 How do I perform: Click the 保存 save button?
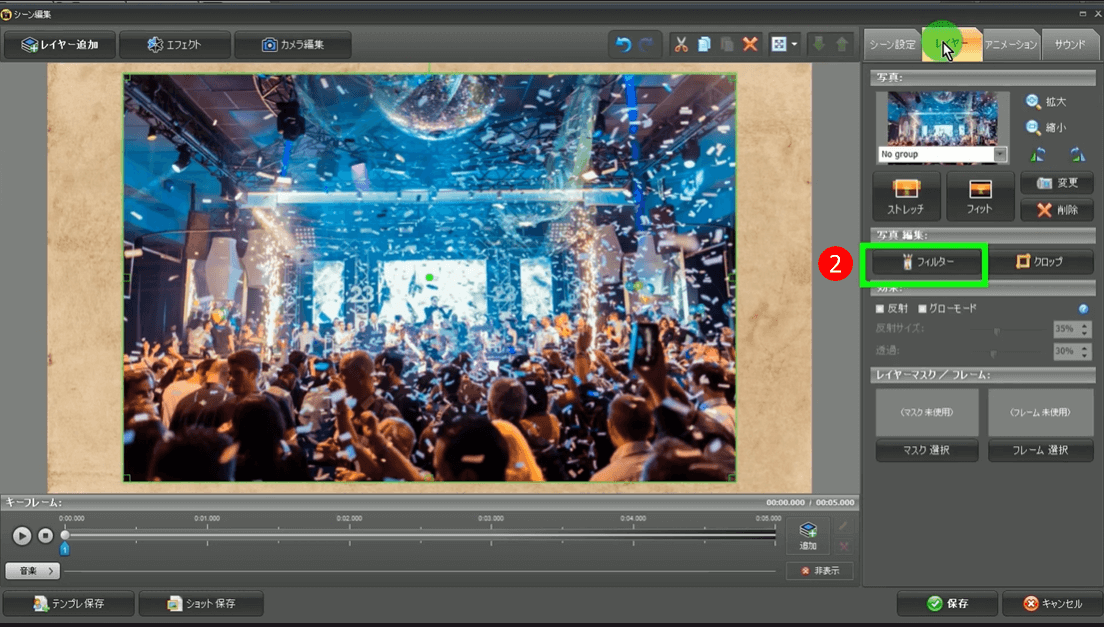(947, 604)
